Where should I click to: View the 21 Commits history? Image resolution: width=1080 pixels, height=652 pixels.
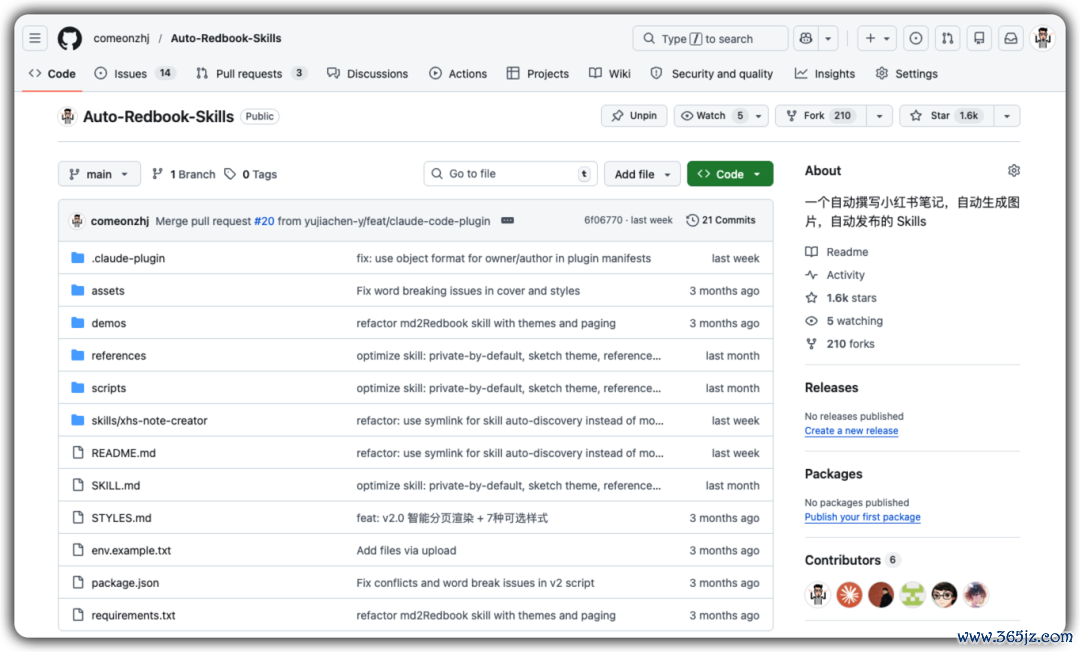[x=721, y=220]
